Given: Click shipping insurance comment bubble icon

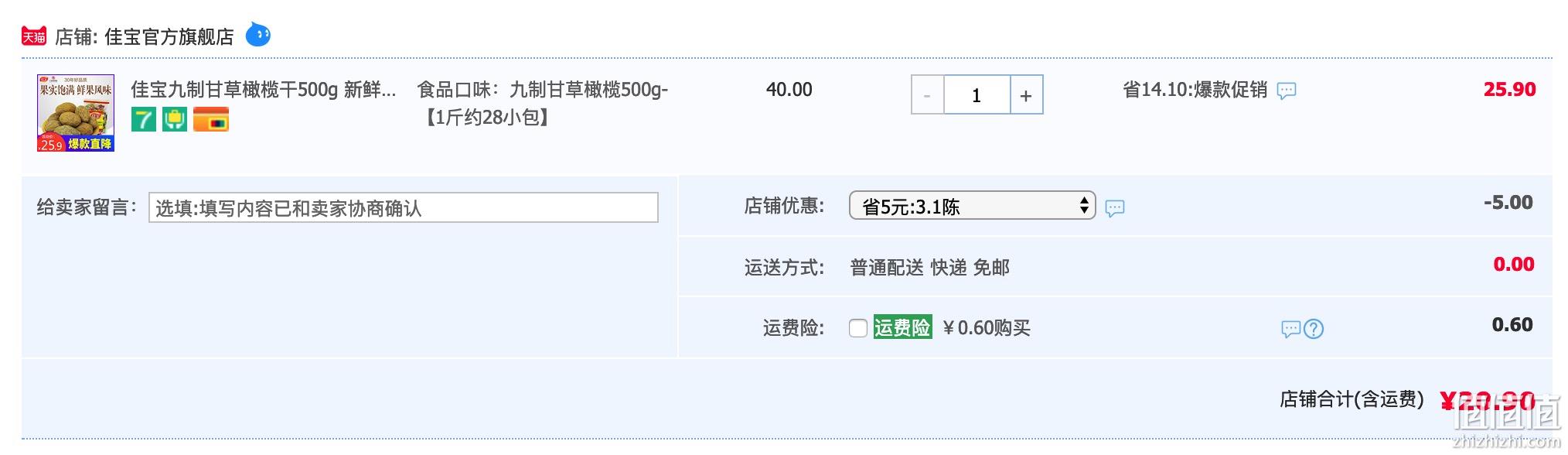Looking at the screenshot, I should click(1291, 329).
